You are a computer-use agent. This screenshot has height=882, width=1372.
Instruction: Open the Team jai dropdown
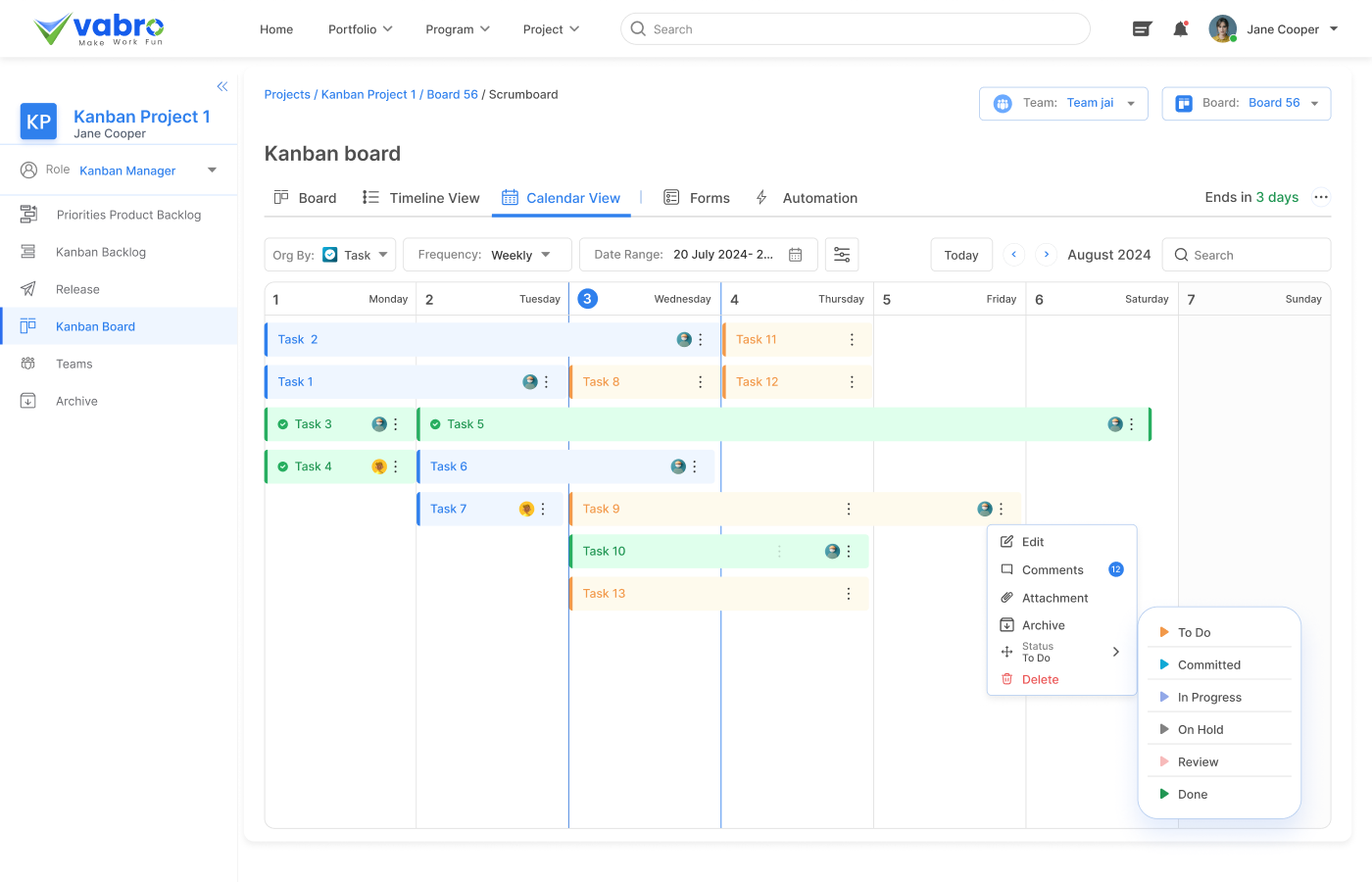pos(1063,103)
